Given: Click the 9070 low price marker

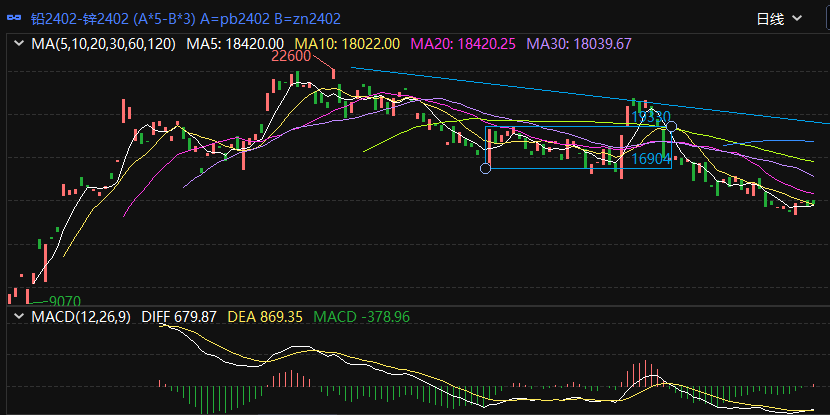Looking at the screenshot, I should coord(63,300).
